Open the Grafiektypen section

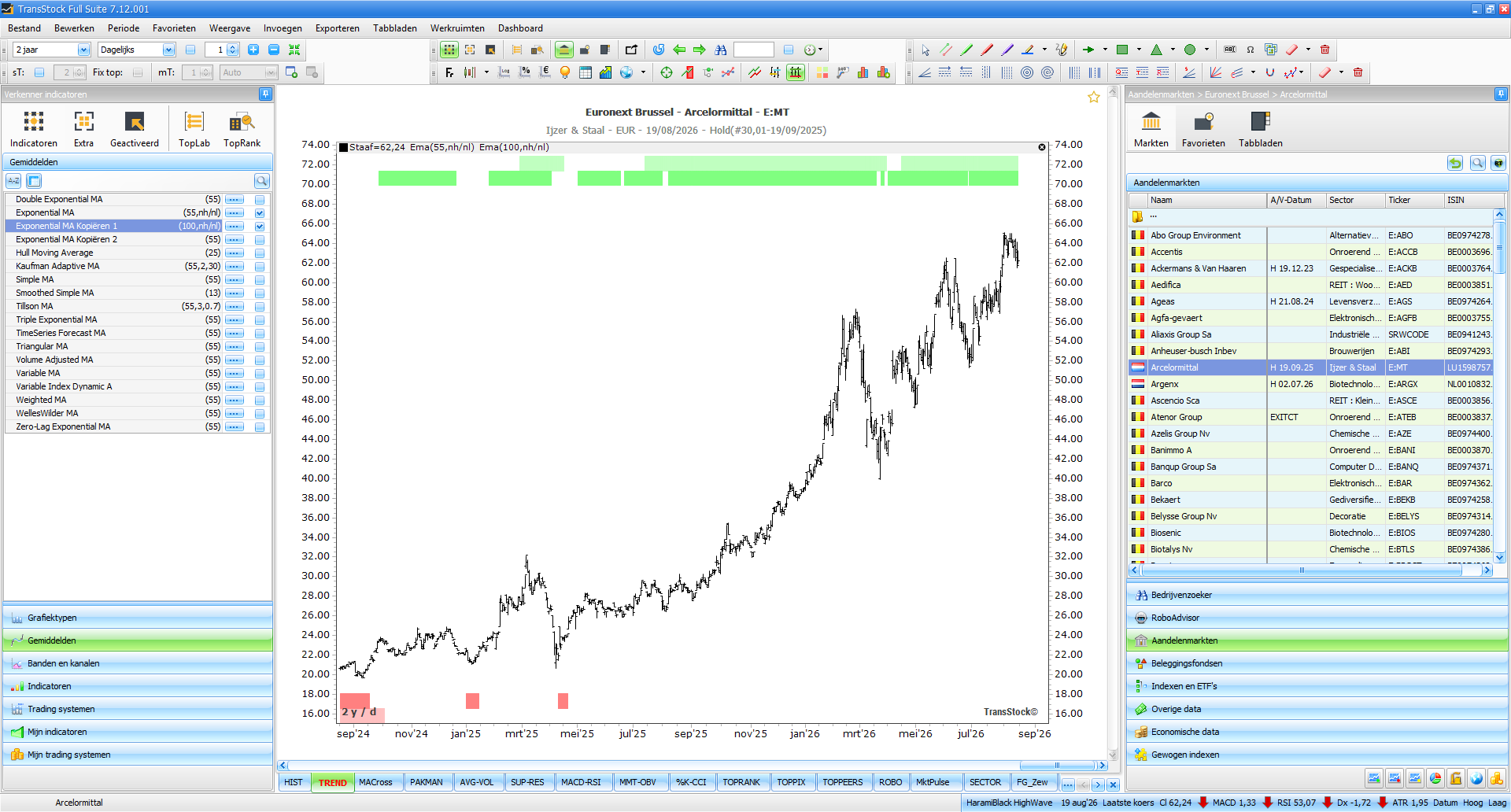coord(139,618)
